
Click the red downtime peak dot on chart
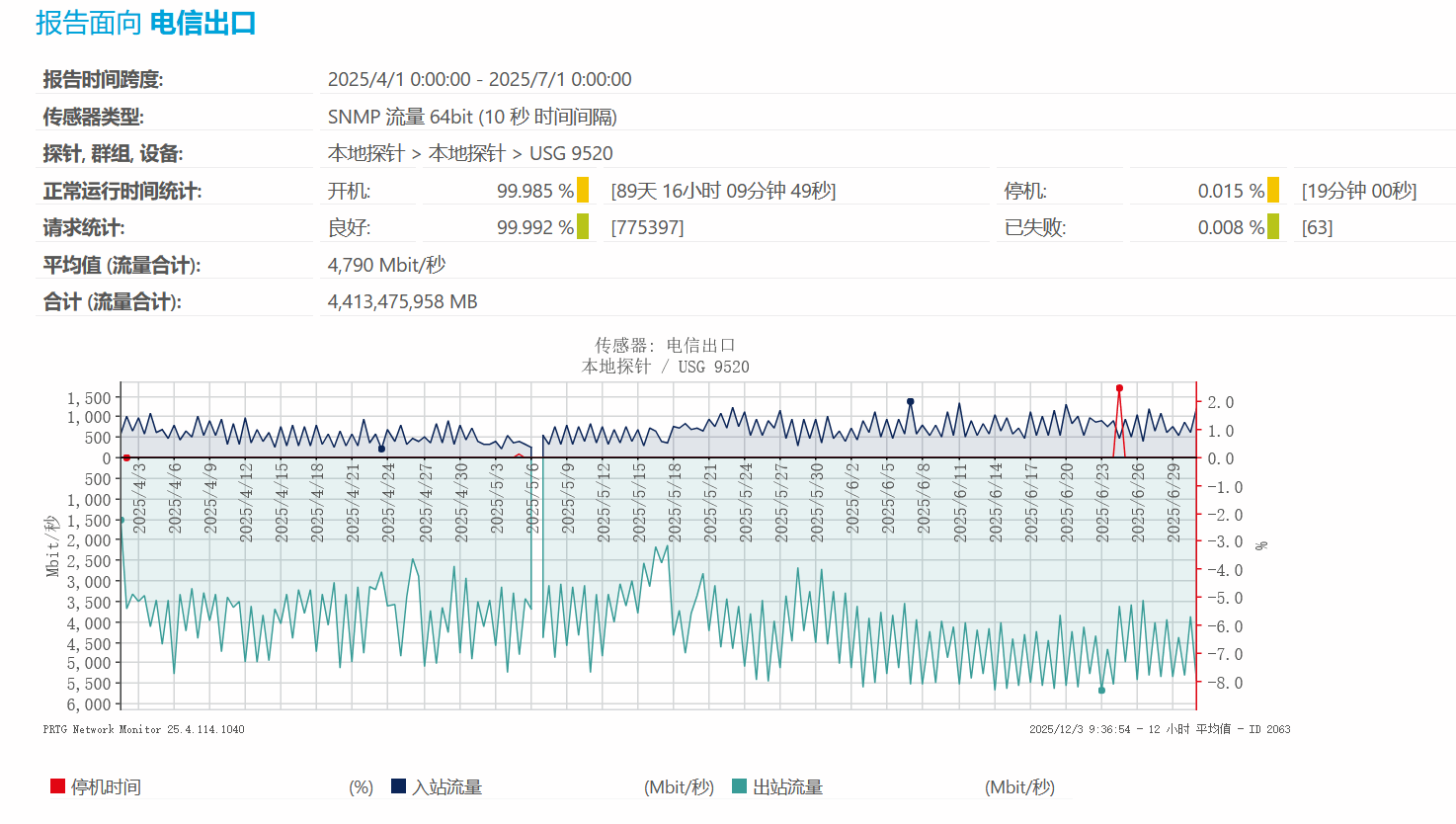pos(1119,388)
